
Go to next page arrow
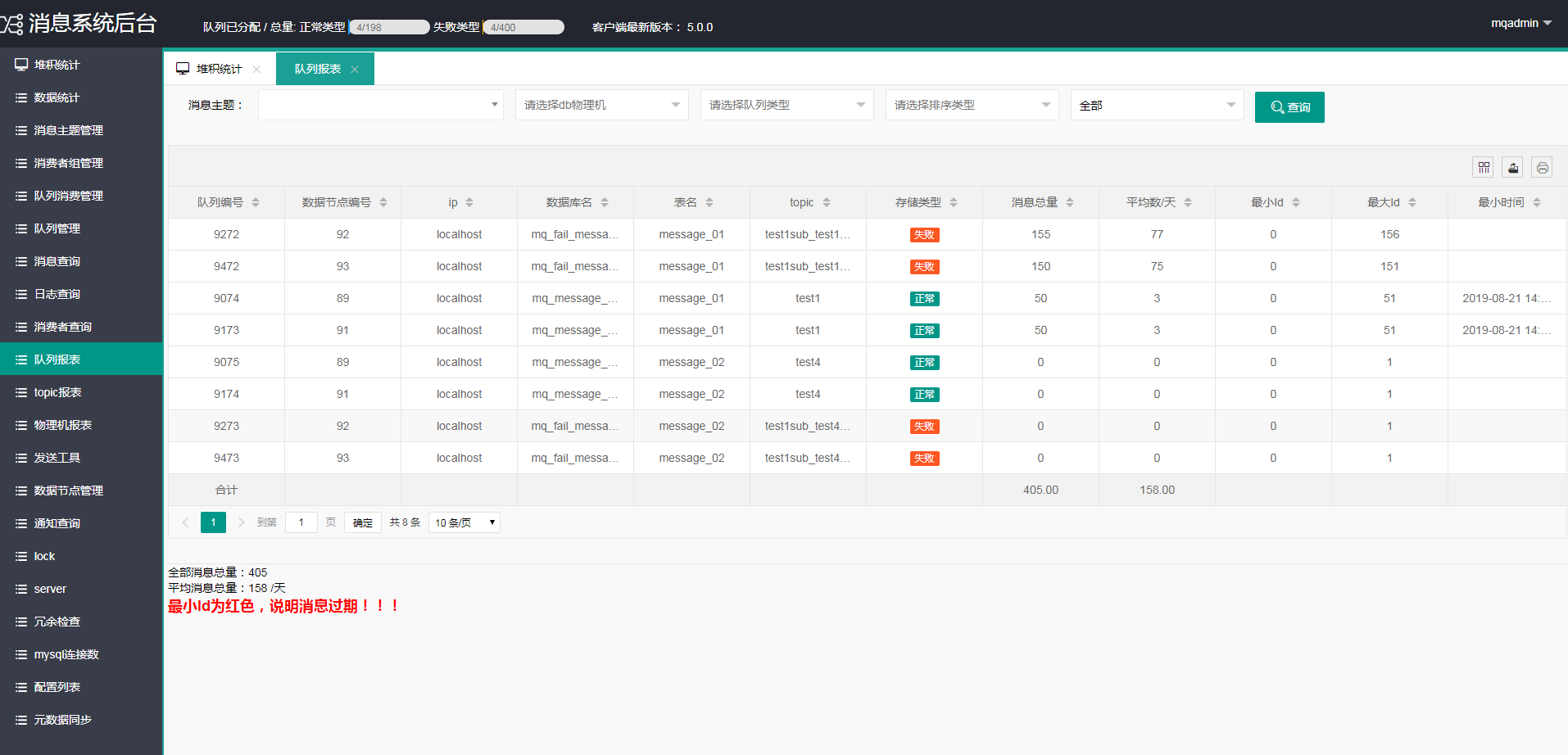(241, 522)
